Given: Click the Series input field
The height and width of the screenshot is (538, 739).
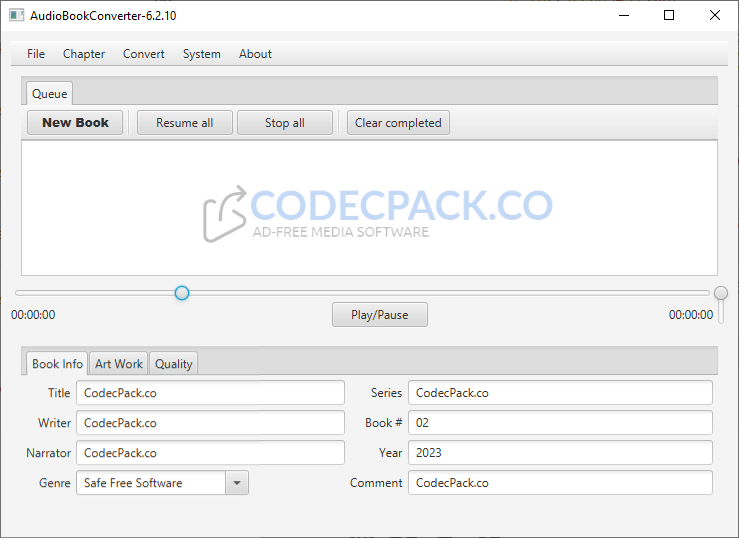Looking at the screenshot, I should (x=560, y=393).
